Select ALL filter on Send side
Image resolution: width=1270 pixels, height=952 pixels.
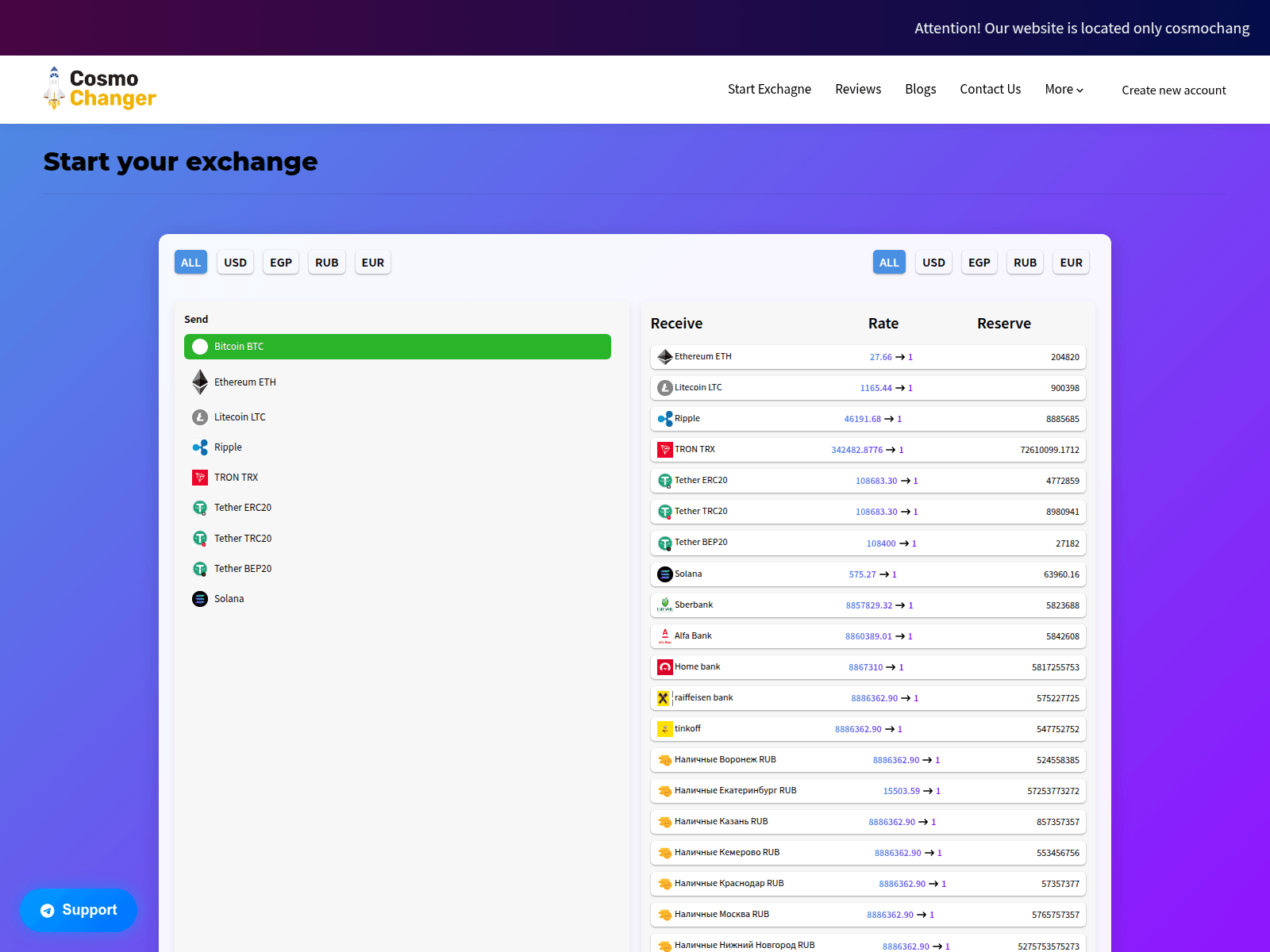click(190, 263)
